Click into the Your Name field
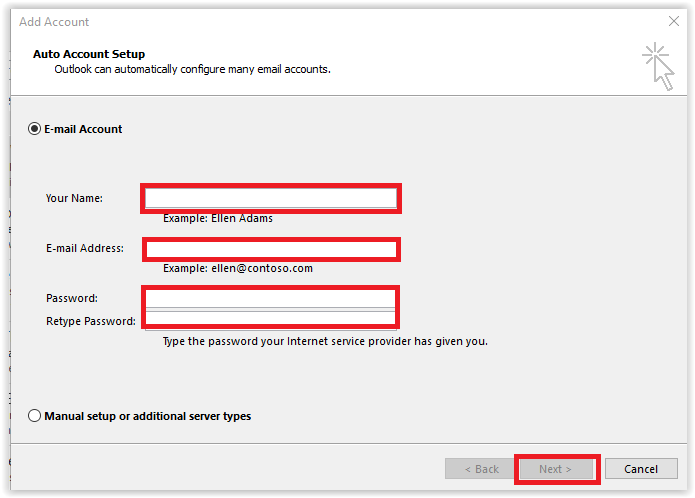The image size is (695, 498). [271, 198]
